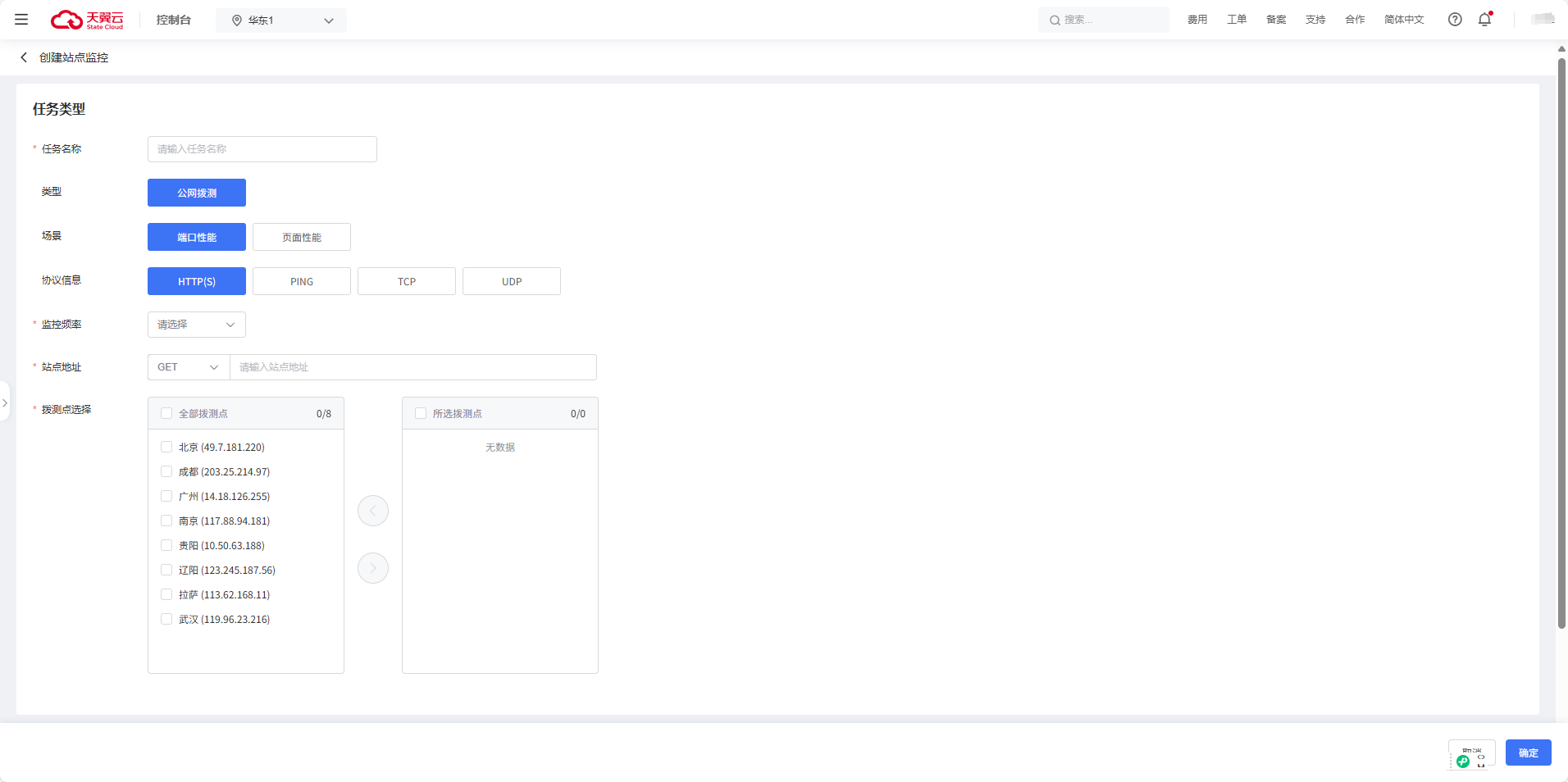Open the 备案 menu
Image resolution: width=1568 pixels, height=782 pixels.
pyautogui.click(x=1276, y=20)
